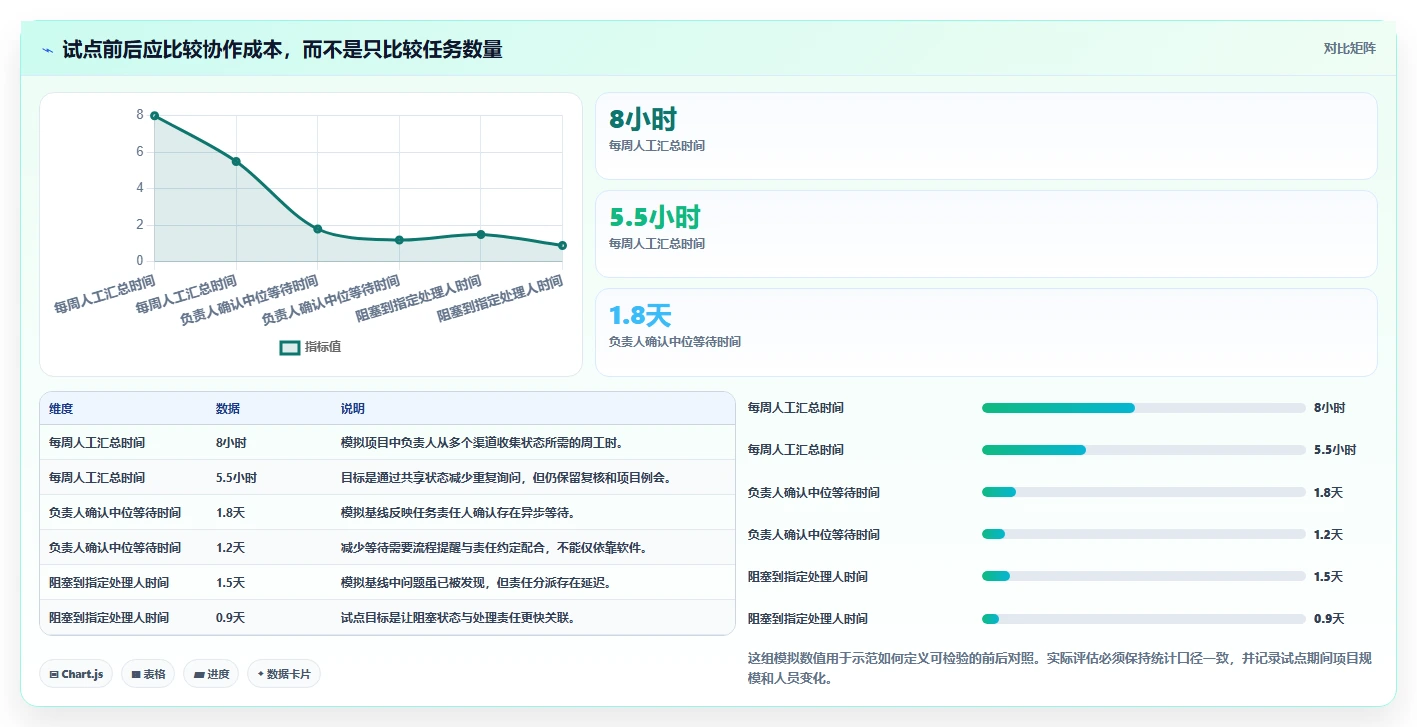Image resolution: width=1417 pixels, height=727 pixels.
Task: Click the square icon in the 表格 chip
Action: point(136,675)
